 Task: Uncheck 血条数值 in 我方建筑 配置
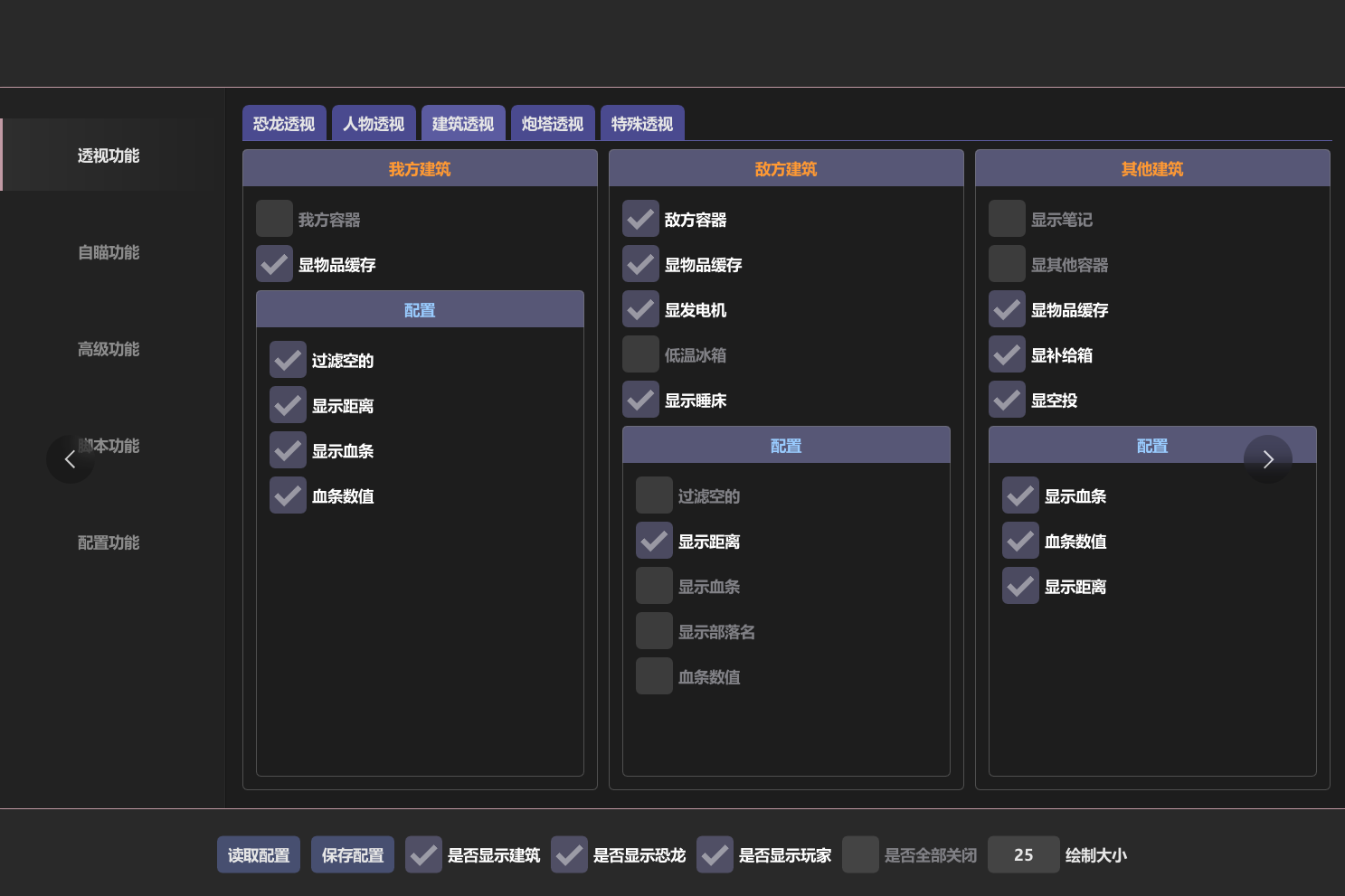click(288, 495)
